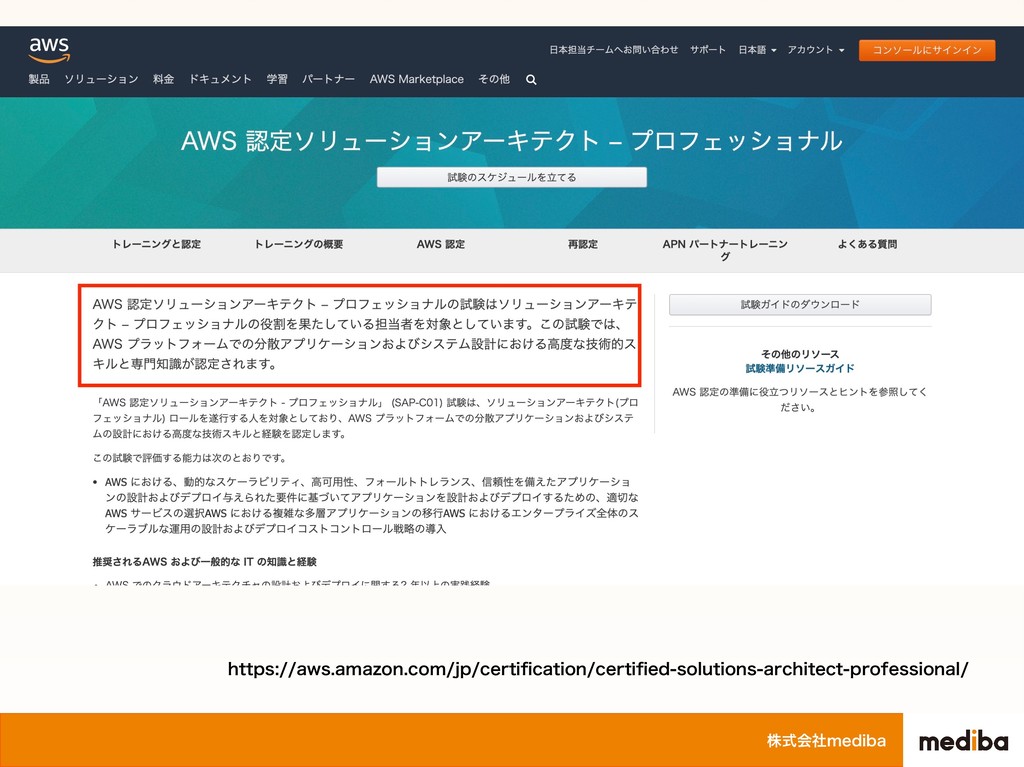Switch to トレーニングと認定 tab
Screen dimensions: 1024x767
tap(156, 244)
